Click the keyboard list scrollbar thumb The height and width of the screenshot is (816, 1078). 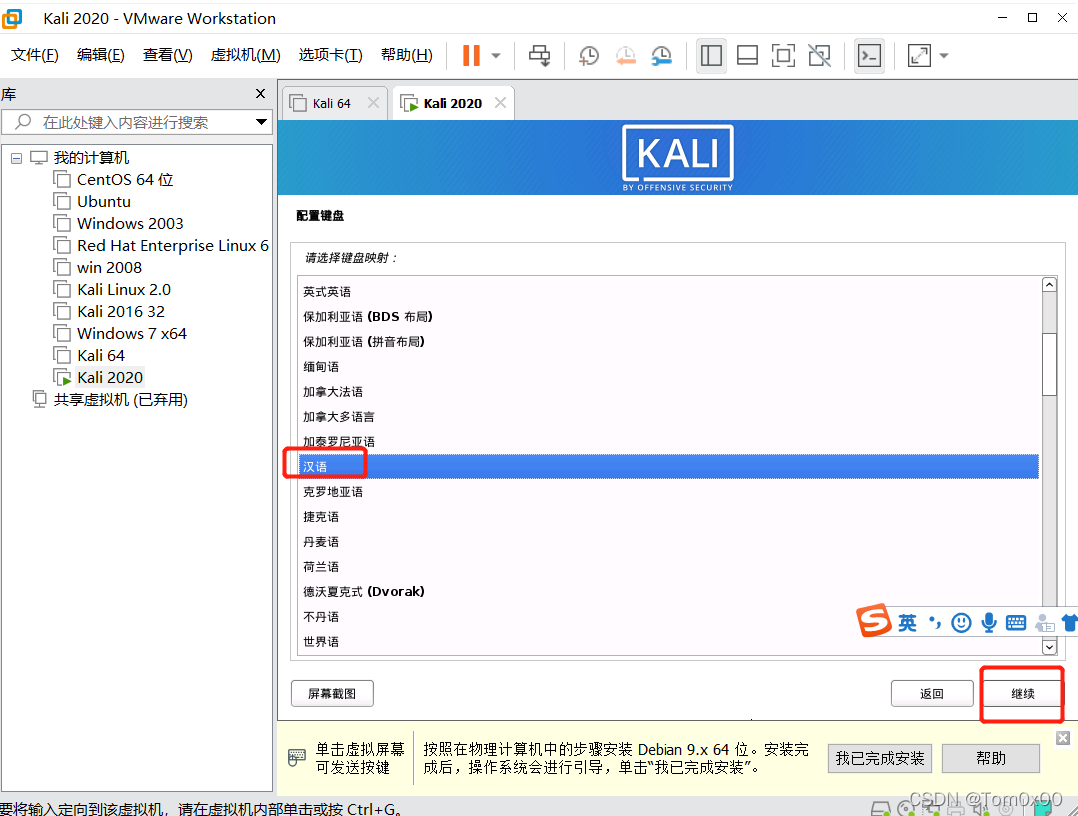[1049, 364]
